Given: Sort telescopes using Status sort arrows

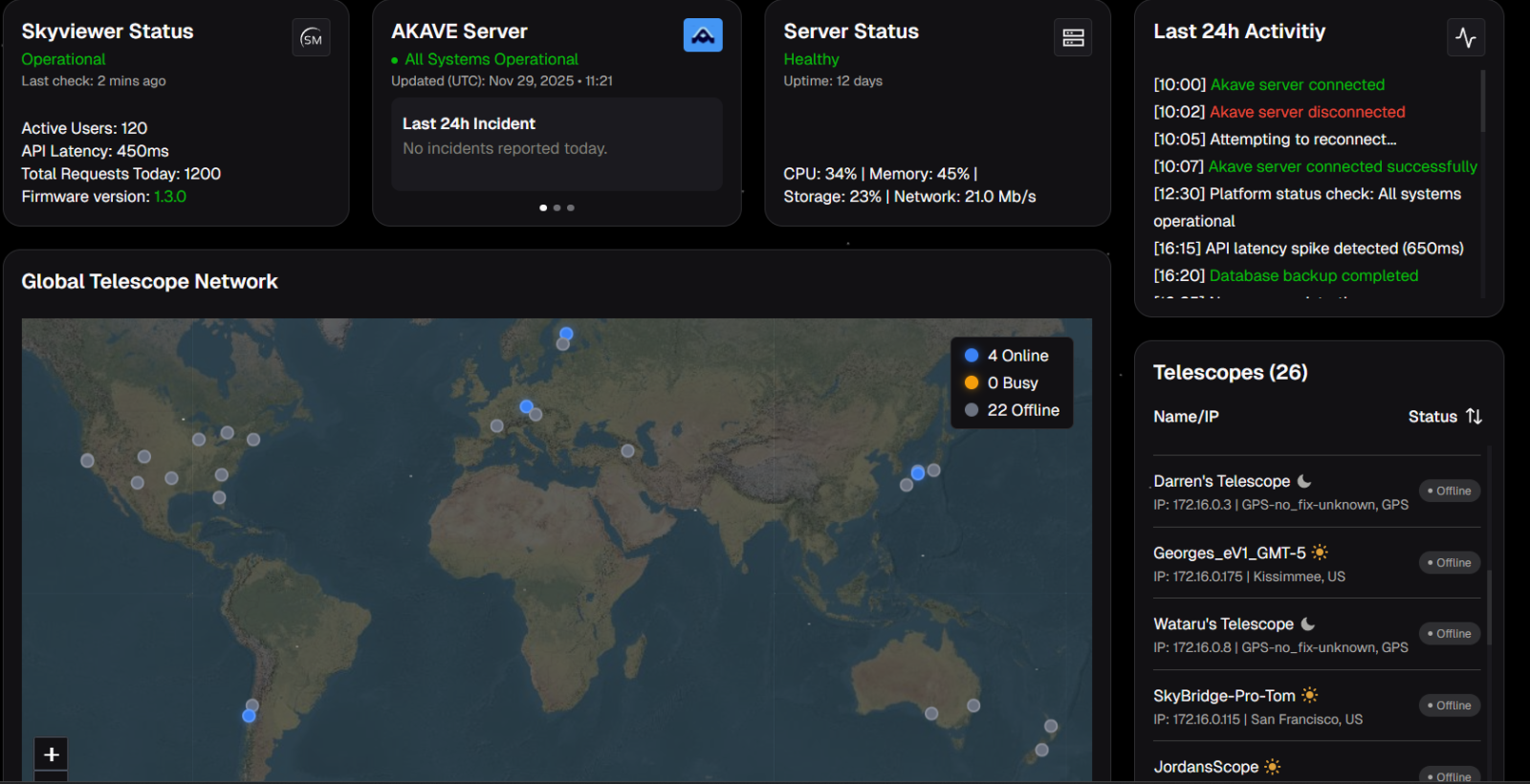Looking at the screenshot, I should (x=1474, y=416).
